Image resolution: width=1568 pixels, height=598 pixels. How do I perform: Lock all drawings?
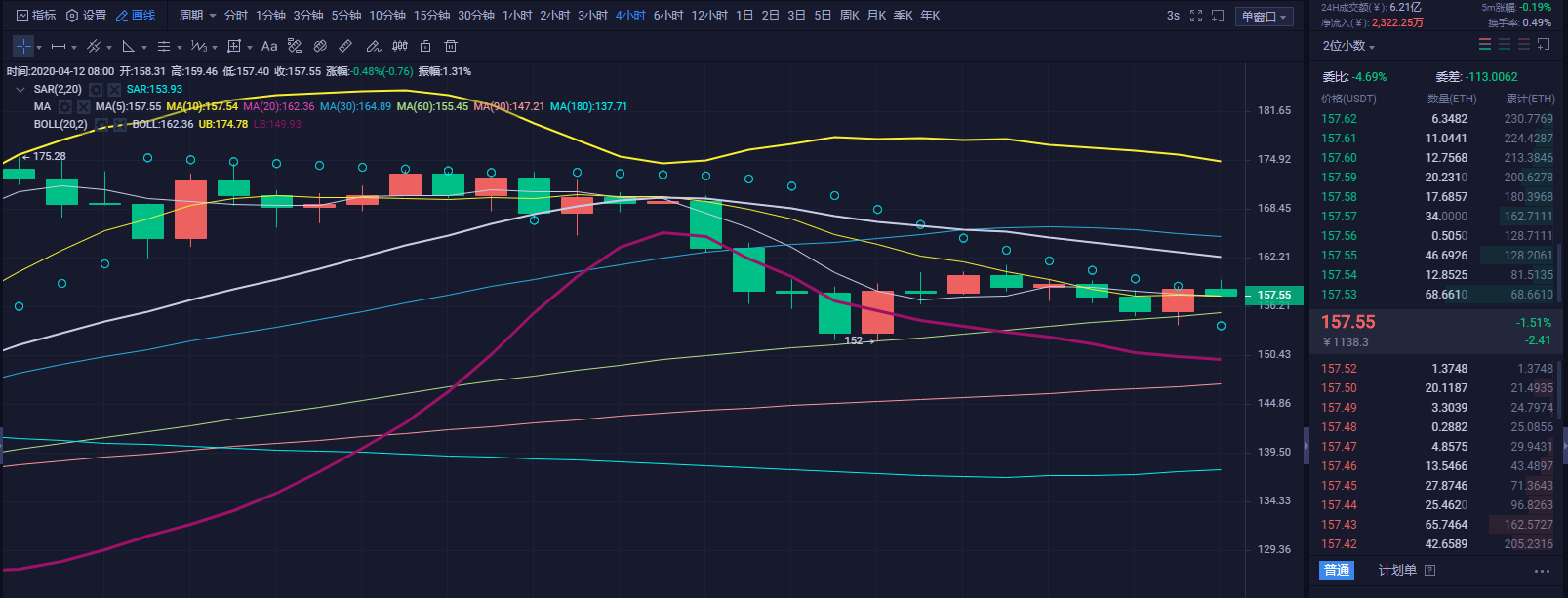pos(425,46)
